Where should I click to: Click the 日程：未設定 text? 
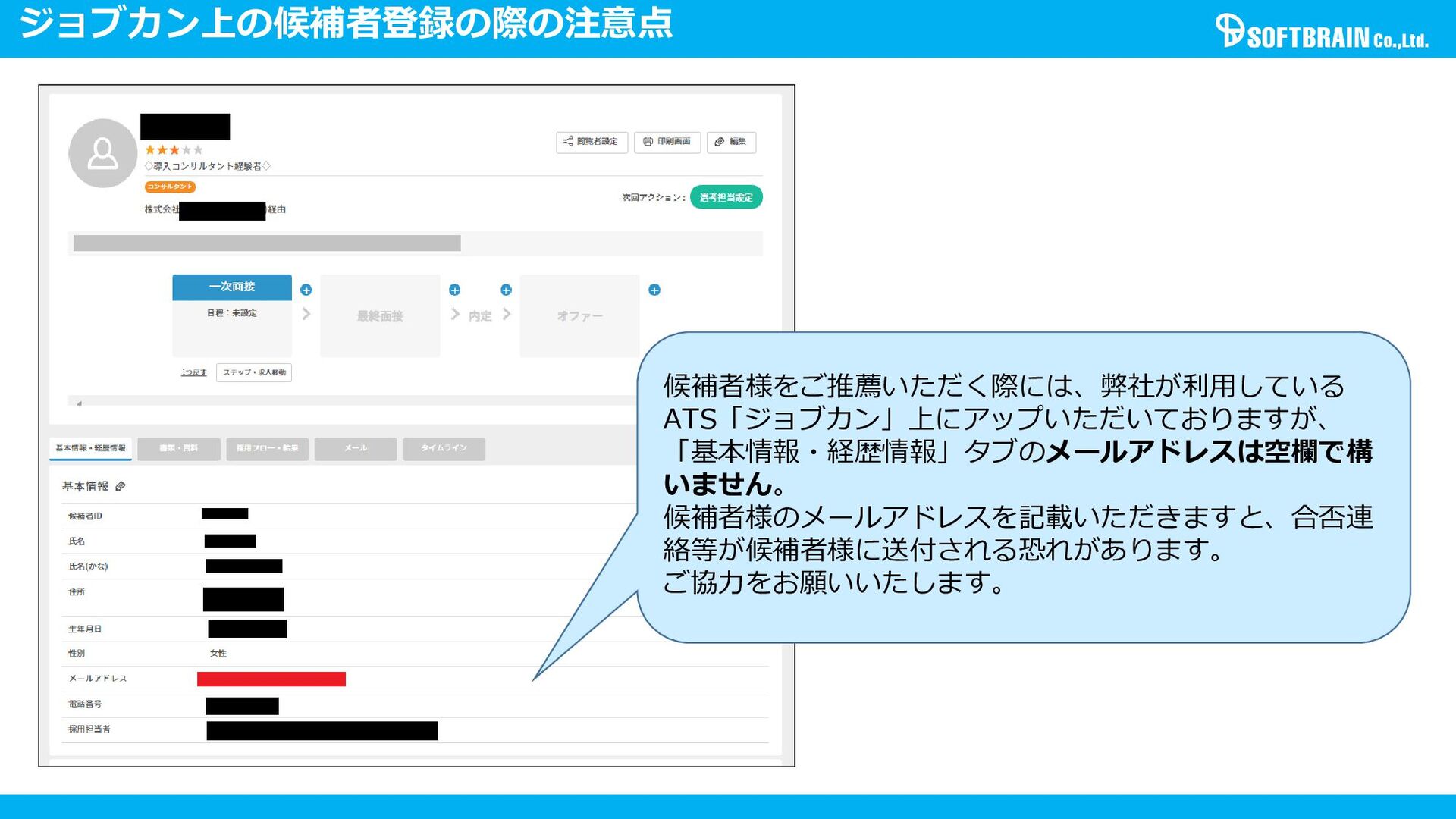point(232,312)
